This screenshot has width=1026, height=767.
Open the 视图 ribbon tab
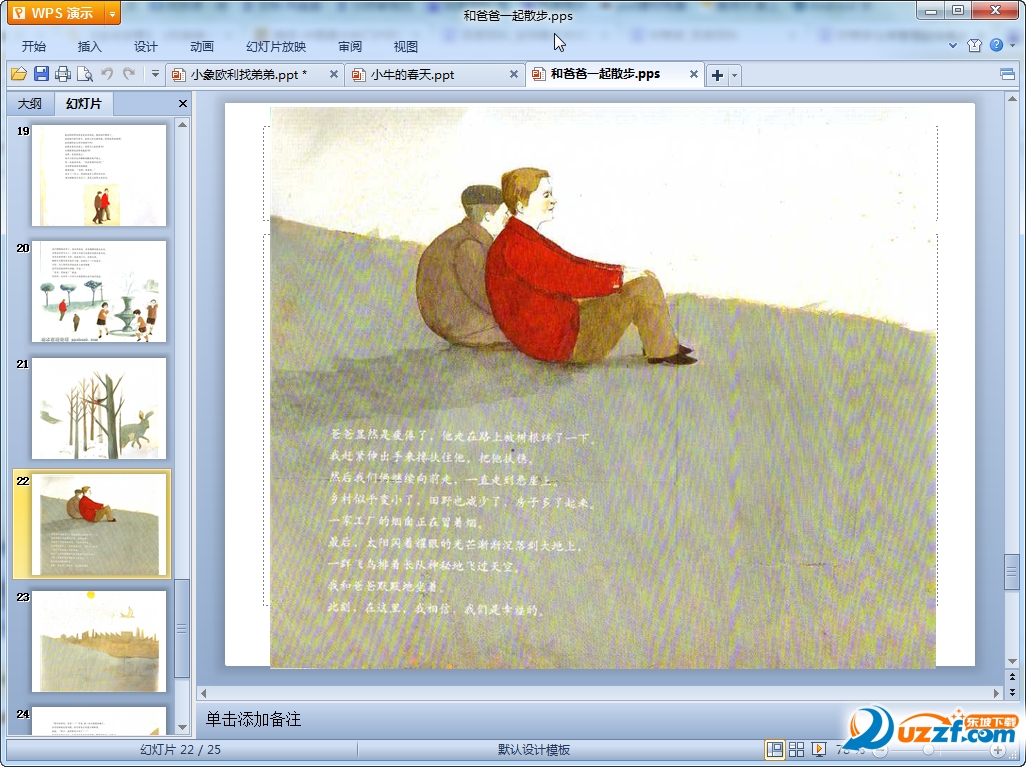(x=406, y=46)
